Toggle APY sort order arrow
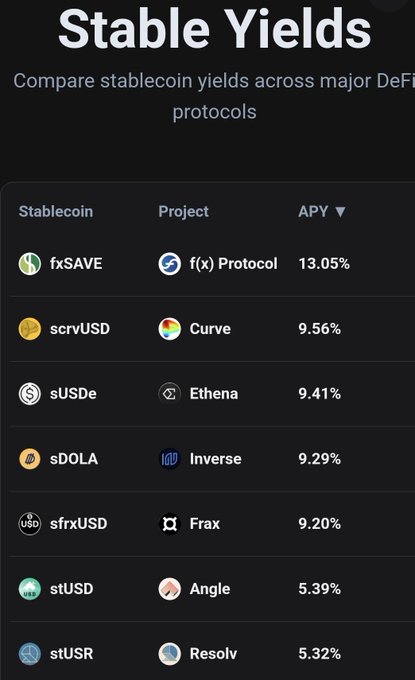The height and width of the screenshot is (680, 415). [340, 212]
